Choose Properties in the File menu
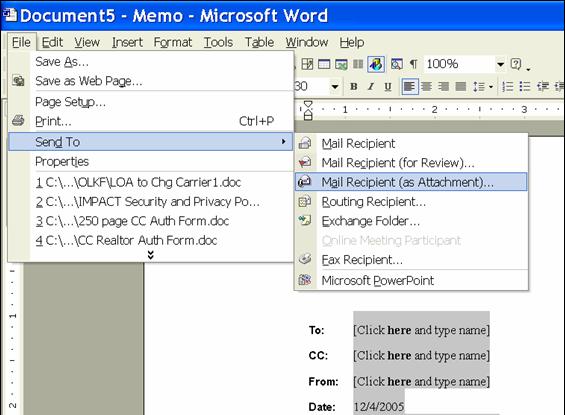Viewport: 565px width, 415px height. (151, 161)
